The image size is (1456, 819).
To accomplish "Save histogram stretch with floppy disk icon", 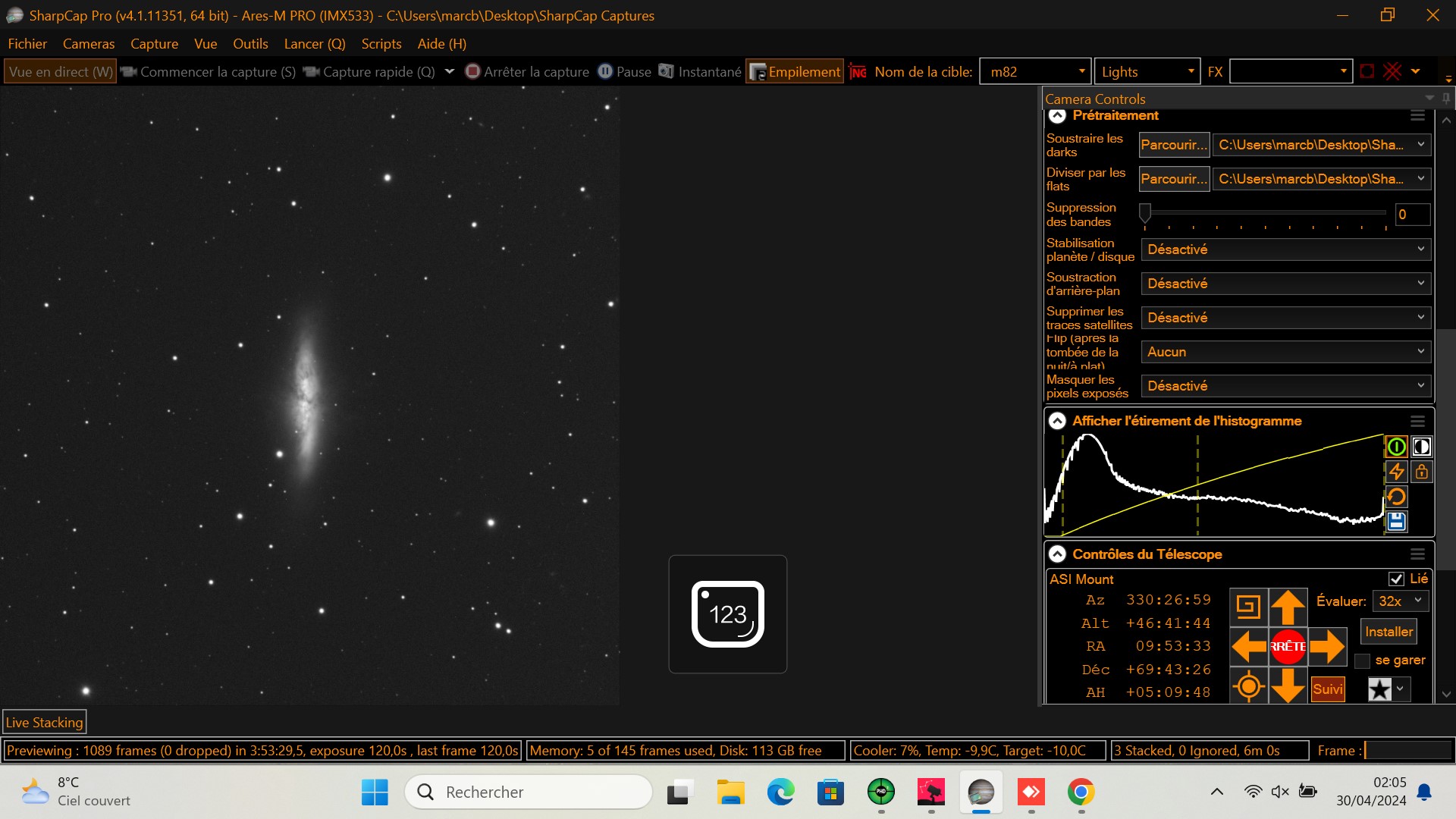I will coord(1396,522).
